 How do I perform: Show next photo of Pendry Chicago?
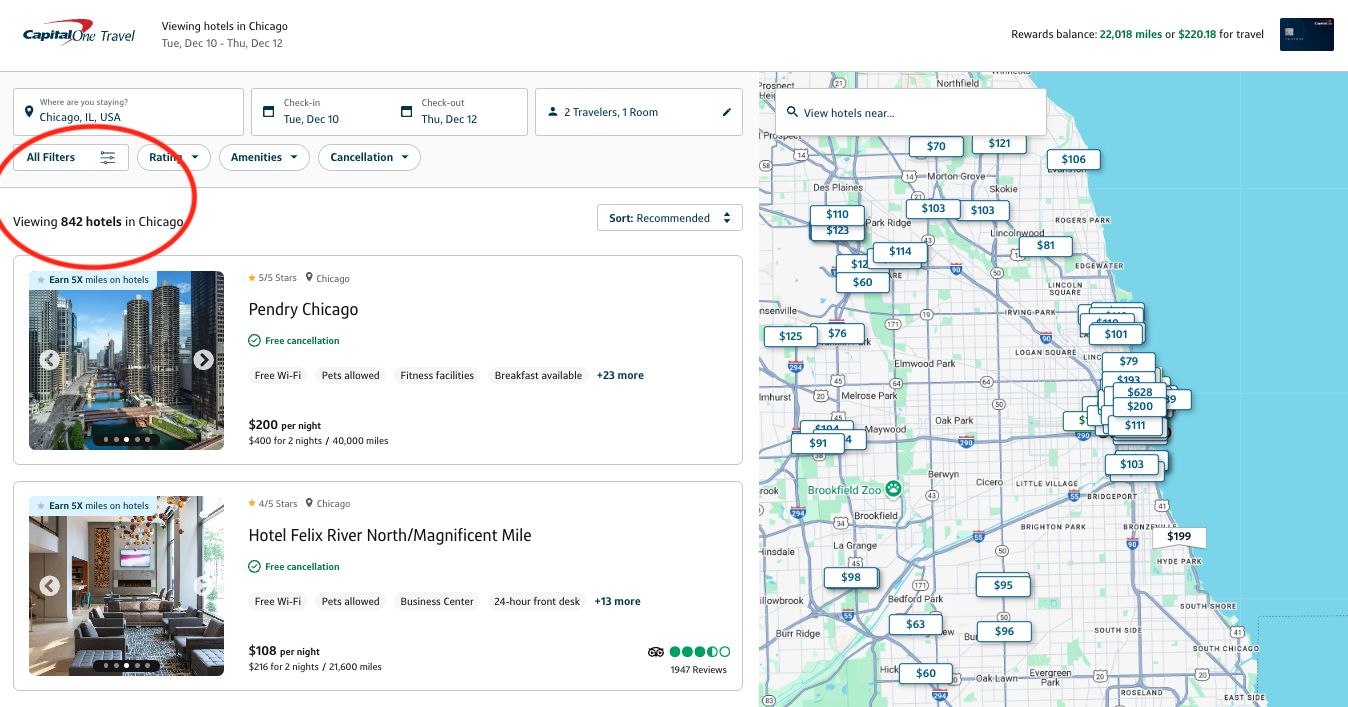[x=203, y=360]
